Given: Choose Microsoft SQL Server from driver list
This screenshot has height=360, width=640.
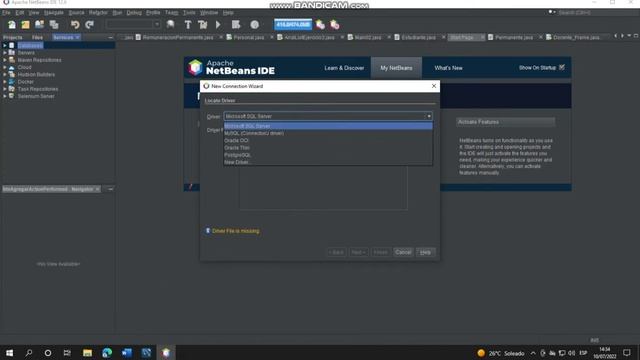Looking at the screenshot, I should point(328,126).
